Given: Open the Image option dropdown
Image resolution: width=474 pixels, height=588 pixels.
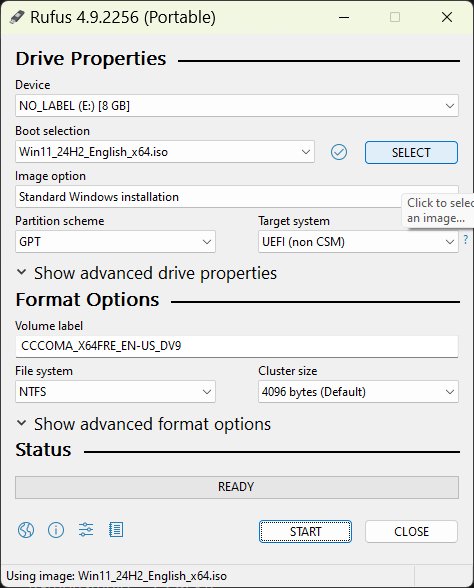Looking at the screenshot, I should 237,196.
